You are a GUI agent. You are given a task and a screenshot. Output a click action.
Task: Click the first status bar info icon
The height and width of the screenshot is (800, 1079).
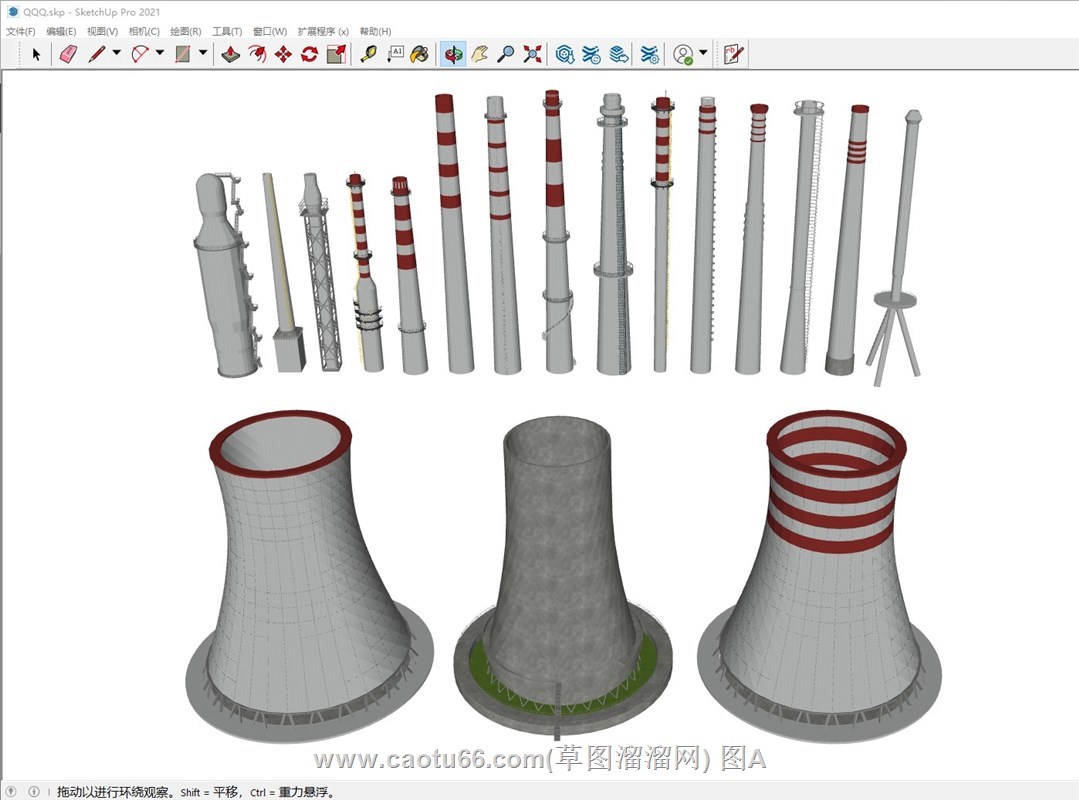tap(12, 791)
